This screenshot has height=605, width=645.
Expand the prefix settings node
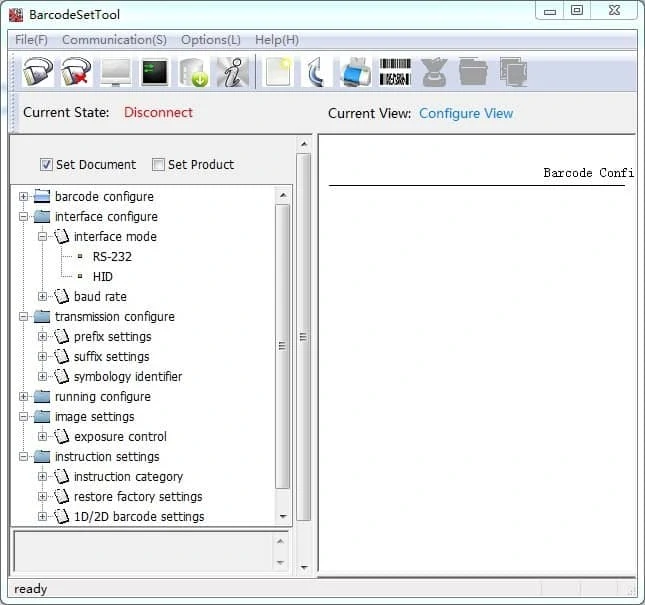coord(42,336)
